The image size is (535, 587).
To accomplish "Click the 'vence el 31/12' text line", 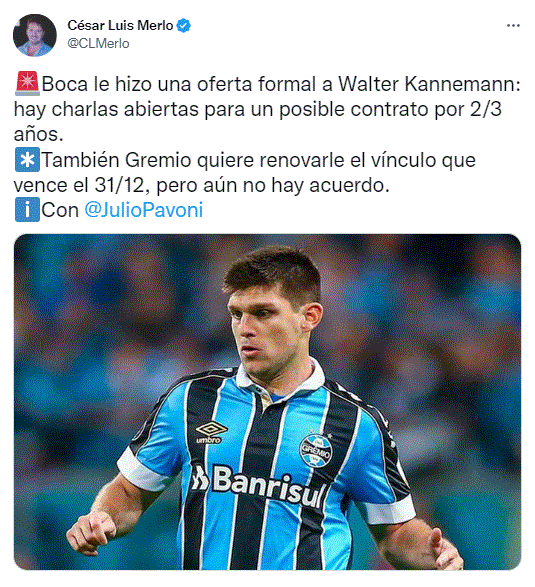I will pyautogui.click(x=201, y=185).
